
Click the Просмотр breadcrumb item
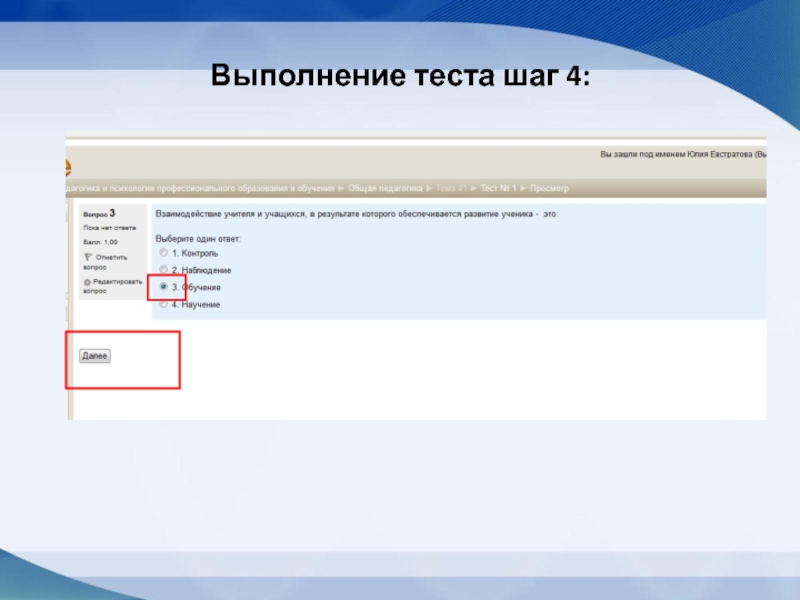click(x=549, y=188)
